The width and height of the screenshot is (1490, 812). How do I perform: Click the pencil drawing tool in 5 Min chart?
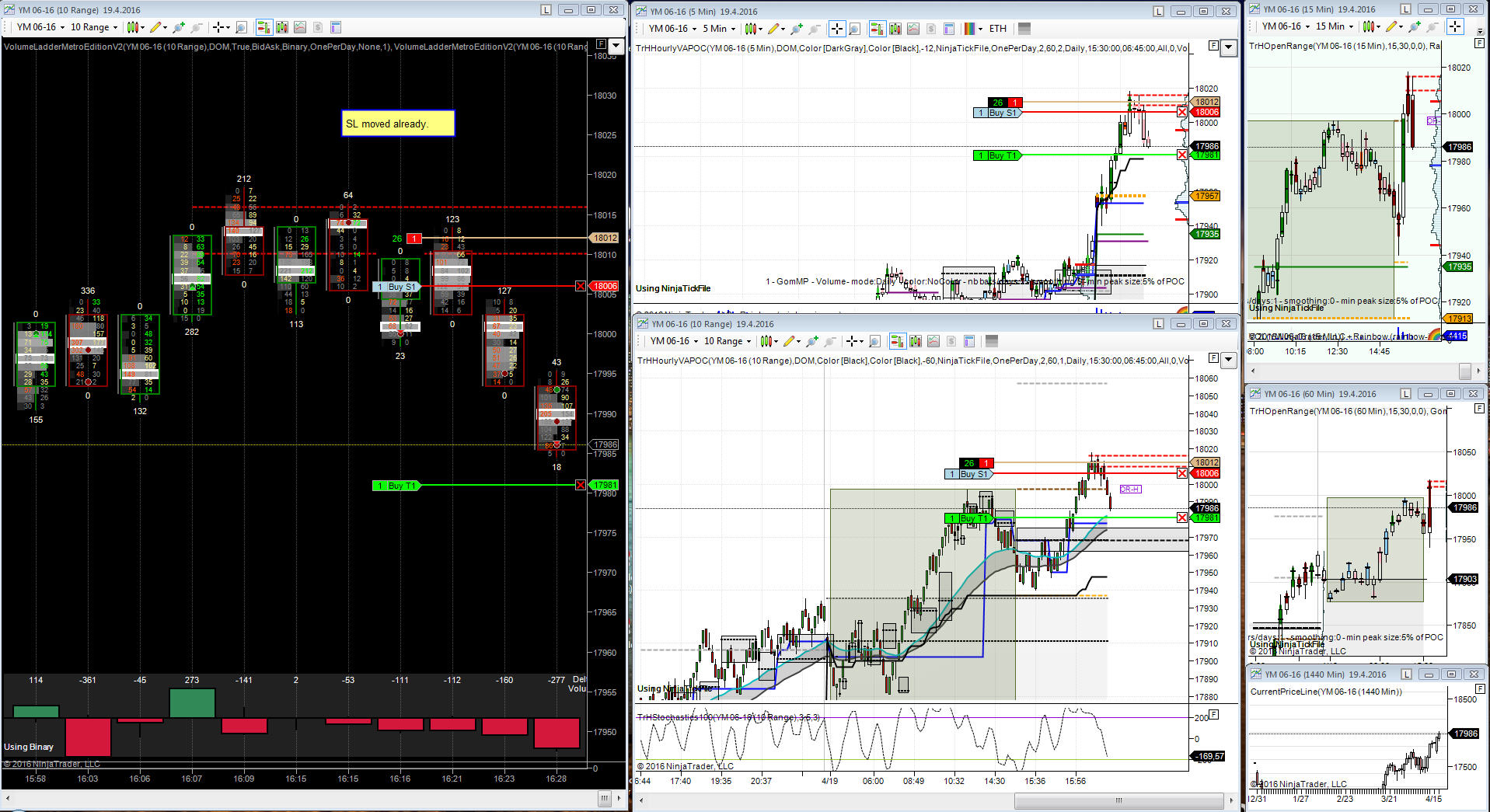click(775, 29)
